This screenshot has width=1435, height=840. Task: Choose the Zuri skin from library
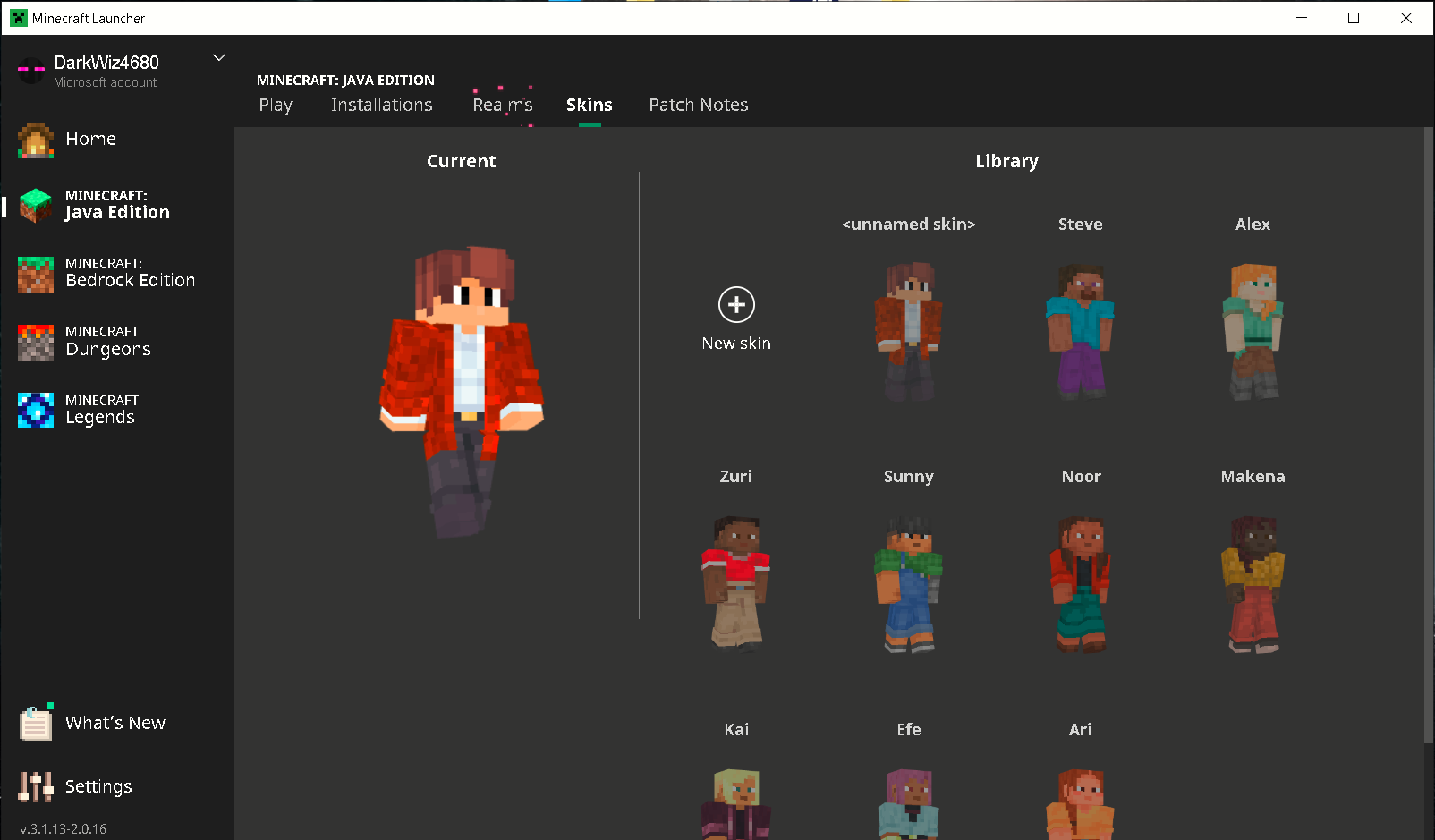pos(735,583)
